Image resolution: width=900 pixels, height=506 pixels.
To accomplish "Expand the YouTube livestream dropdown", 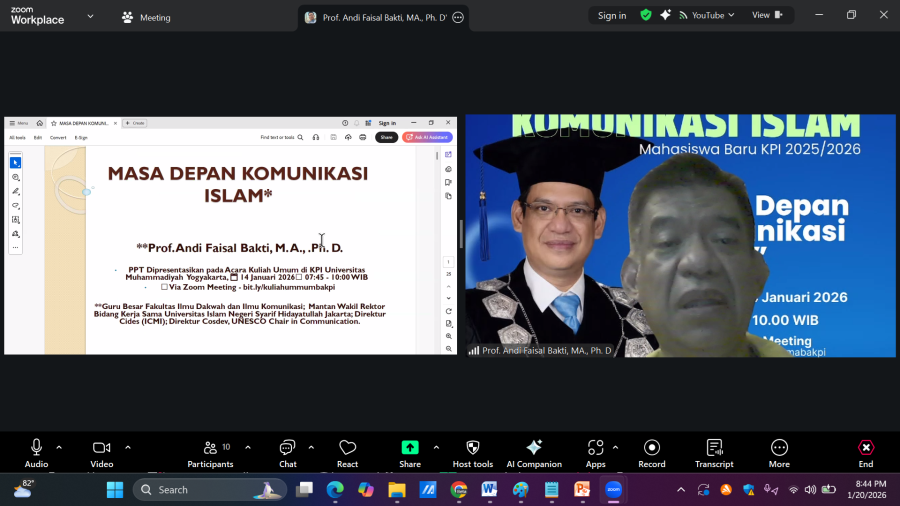I will 707,15.
